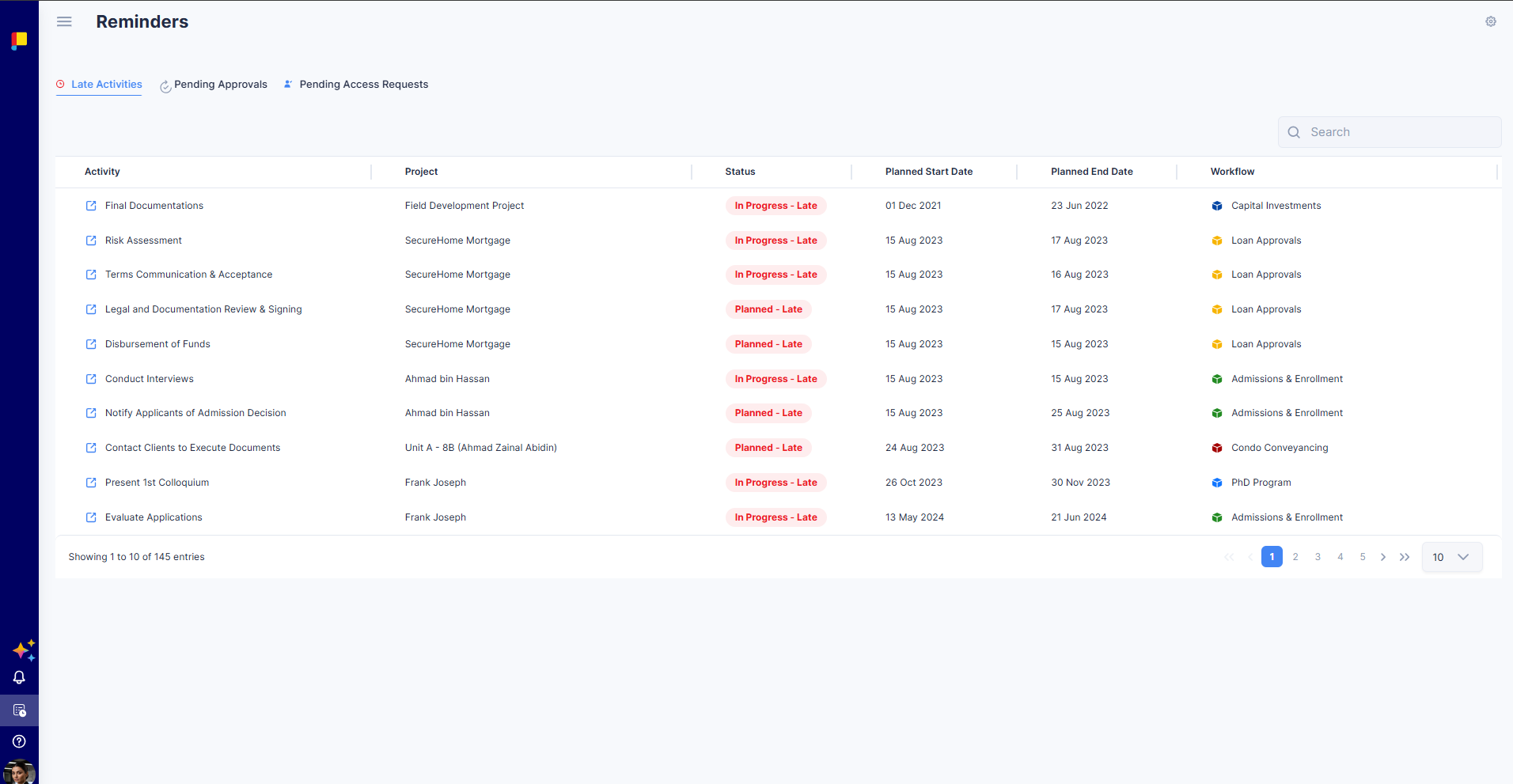Click Disbursement of Funds activity name
This screenshot has width=1513, height=784.
pyautogui.click(x=157, y=344)
